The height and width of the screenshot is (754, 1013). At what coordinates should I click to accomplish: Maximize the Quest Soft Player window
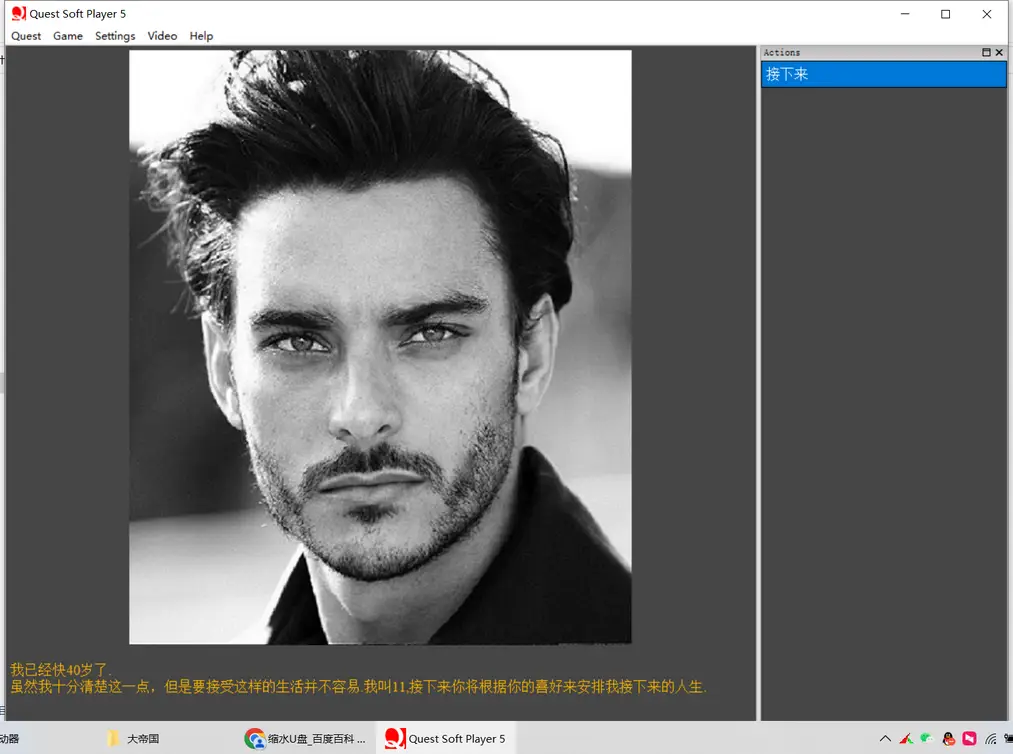coord(945,14)
